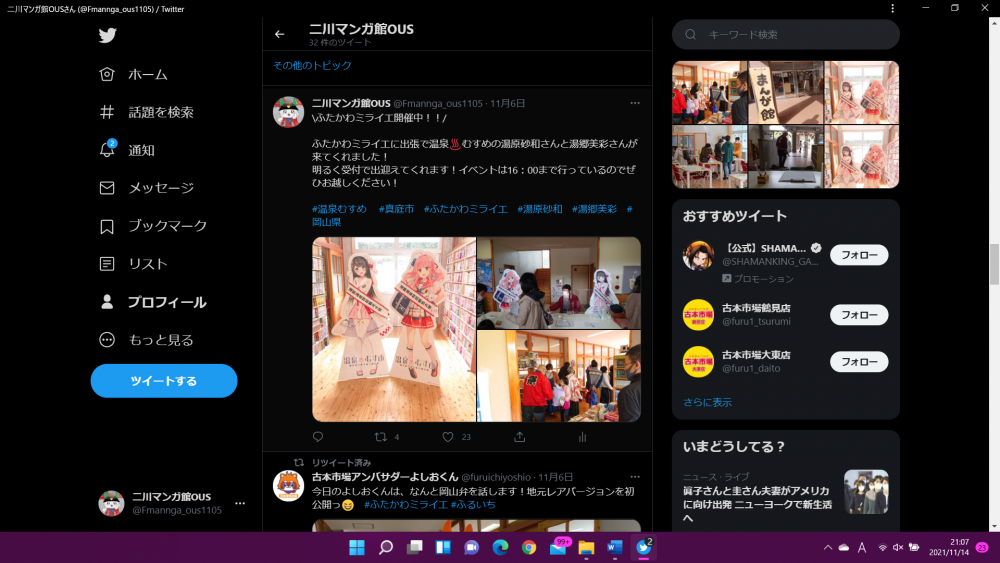Viewport: 1000px width, 563px height.
Task: Open 古本市場鶴見店 profile avatar
Action: (698, 315)
